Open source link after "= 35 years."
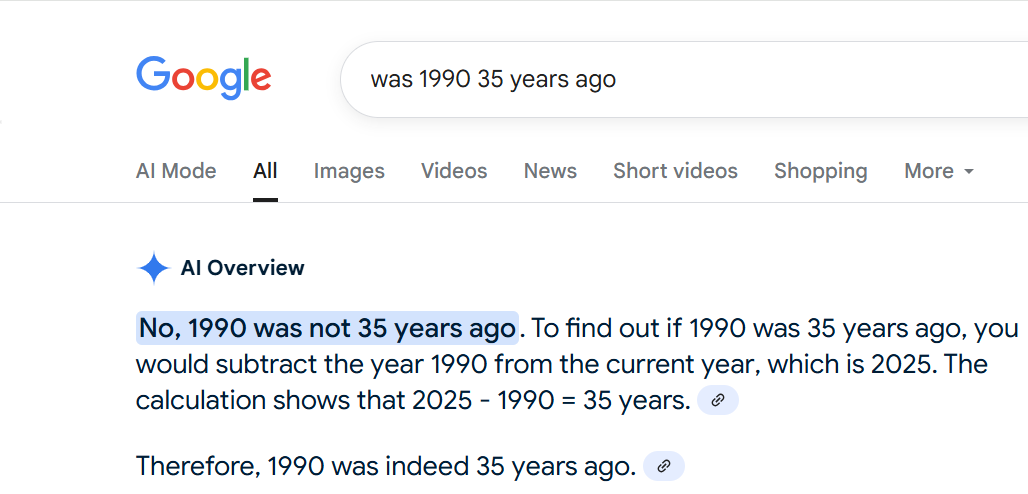Image resolution: width=1028 pixels, height=494 pixels. click(717, 401)
